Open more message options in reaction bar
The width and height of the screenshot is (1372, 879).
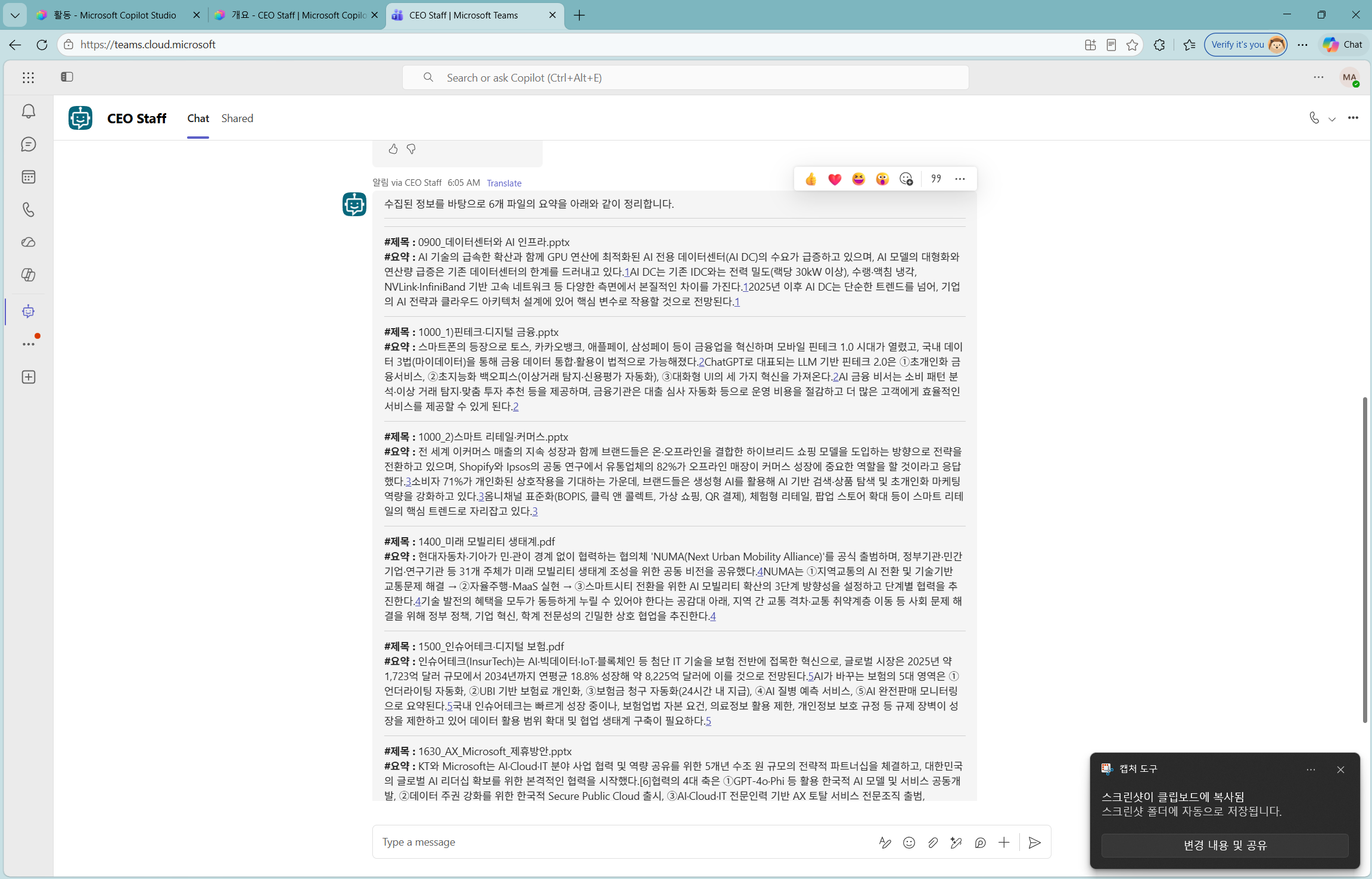pos(960,179)
